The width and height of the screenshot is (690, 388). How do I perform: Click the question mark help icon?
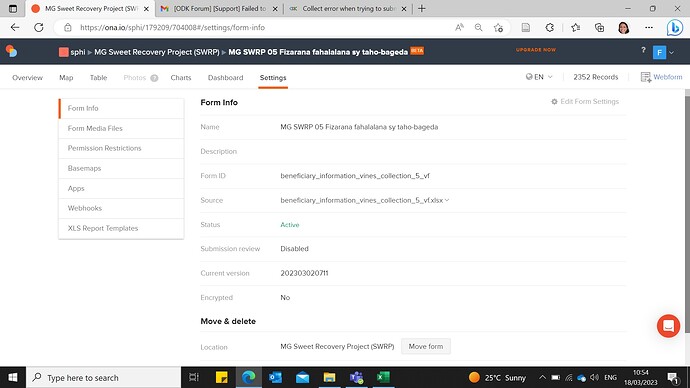643,50
